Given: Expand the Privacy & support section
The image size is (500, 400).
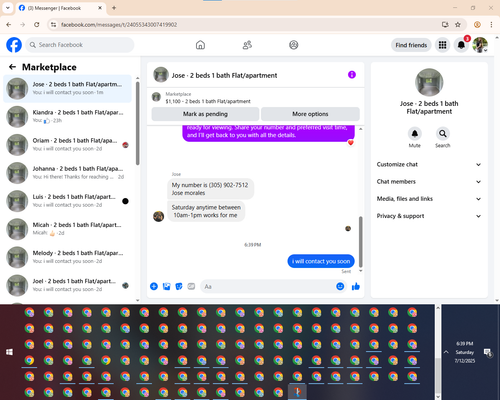Looking at the screenshot, I should pyautogui.click(x=429, y=216).
